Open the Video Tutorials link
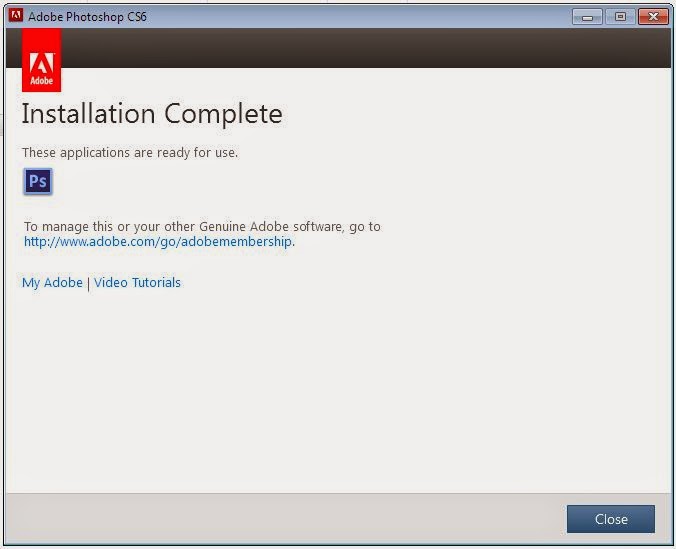Viewport: 676px width, 549px height. click(x=137, y=282)
